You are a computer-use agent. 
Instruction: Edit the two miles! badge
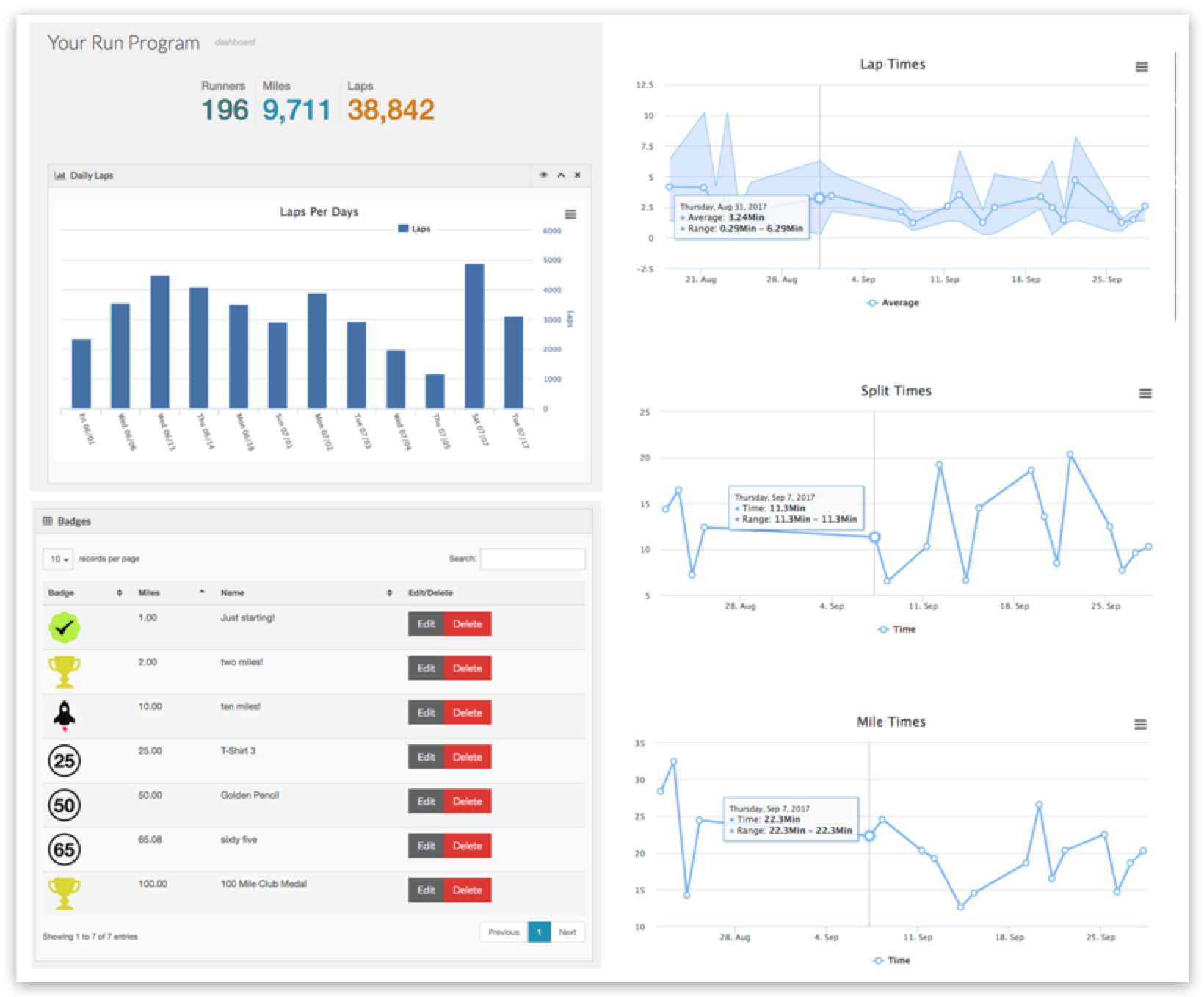[426, 668]
